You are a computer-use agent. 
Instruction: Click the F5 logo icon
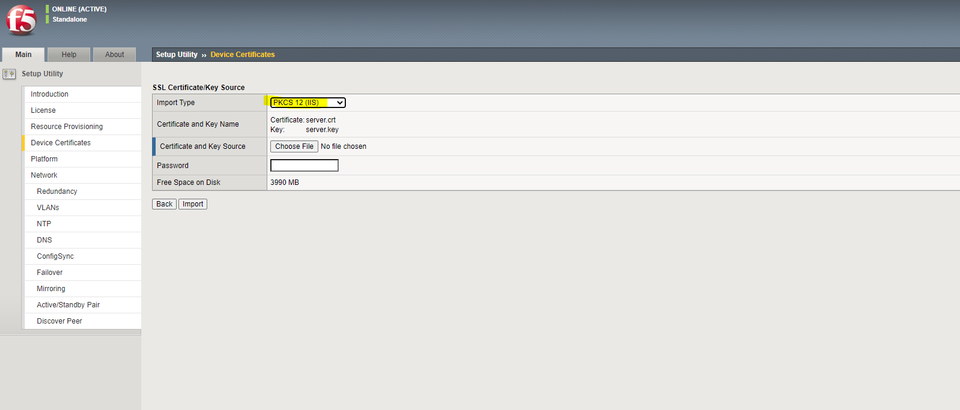(18, 20)
